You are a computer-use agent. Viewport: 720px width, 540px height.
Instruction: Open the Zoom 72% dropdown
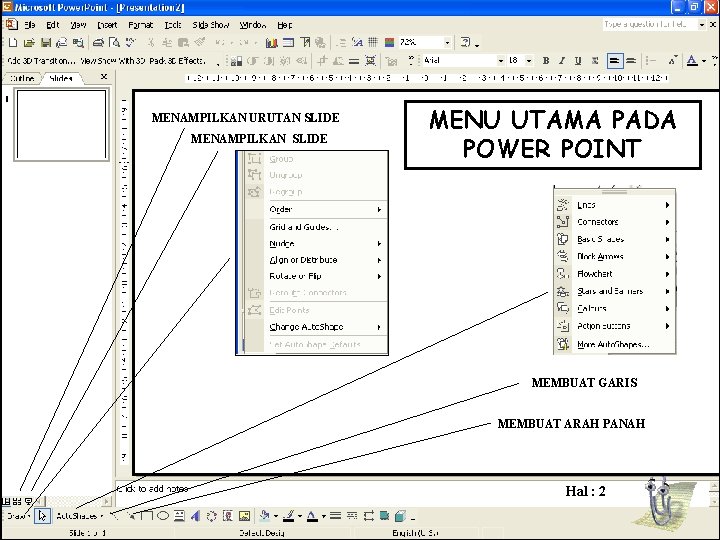(x=447, y=43)
